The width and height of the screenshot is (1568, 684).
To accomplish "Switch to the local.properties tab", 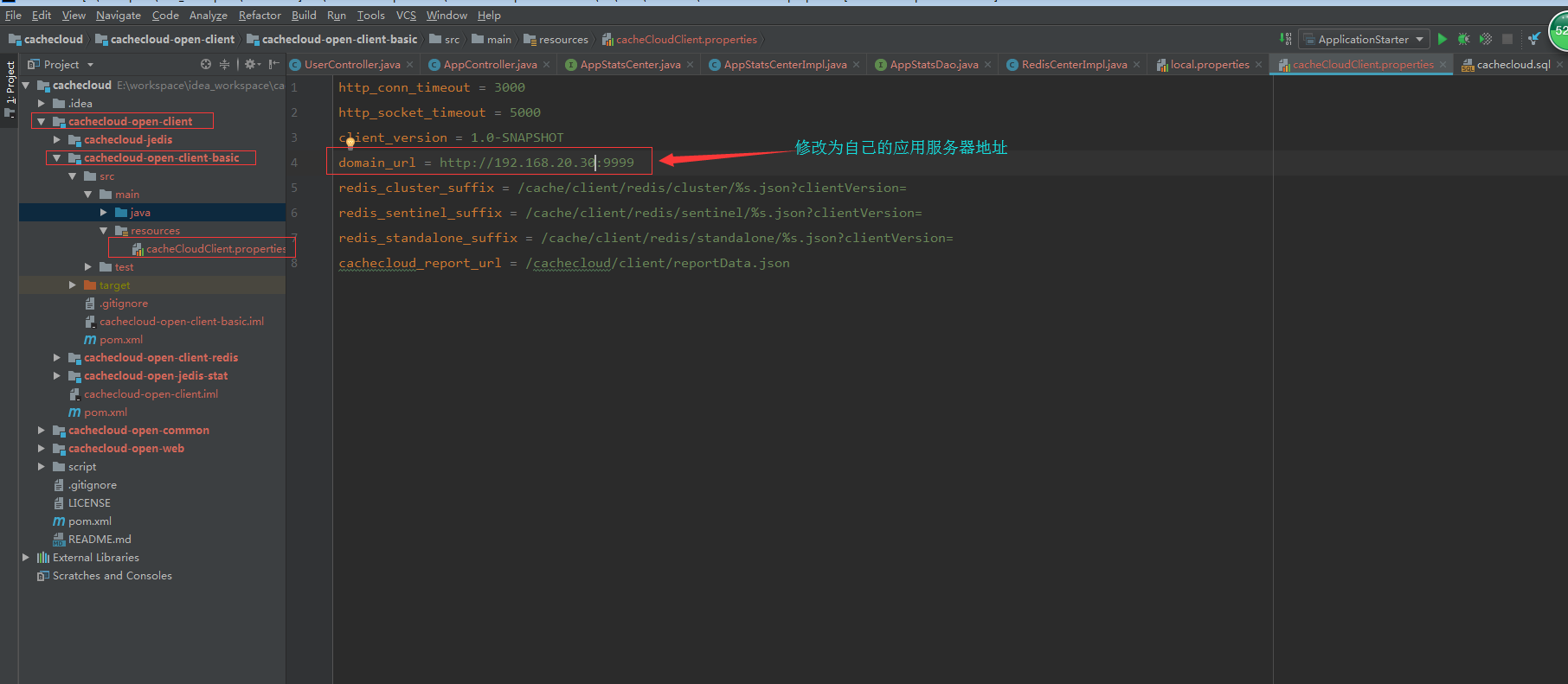I will (1210, 65).
